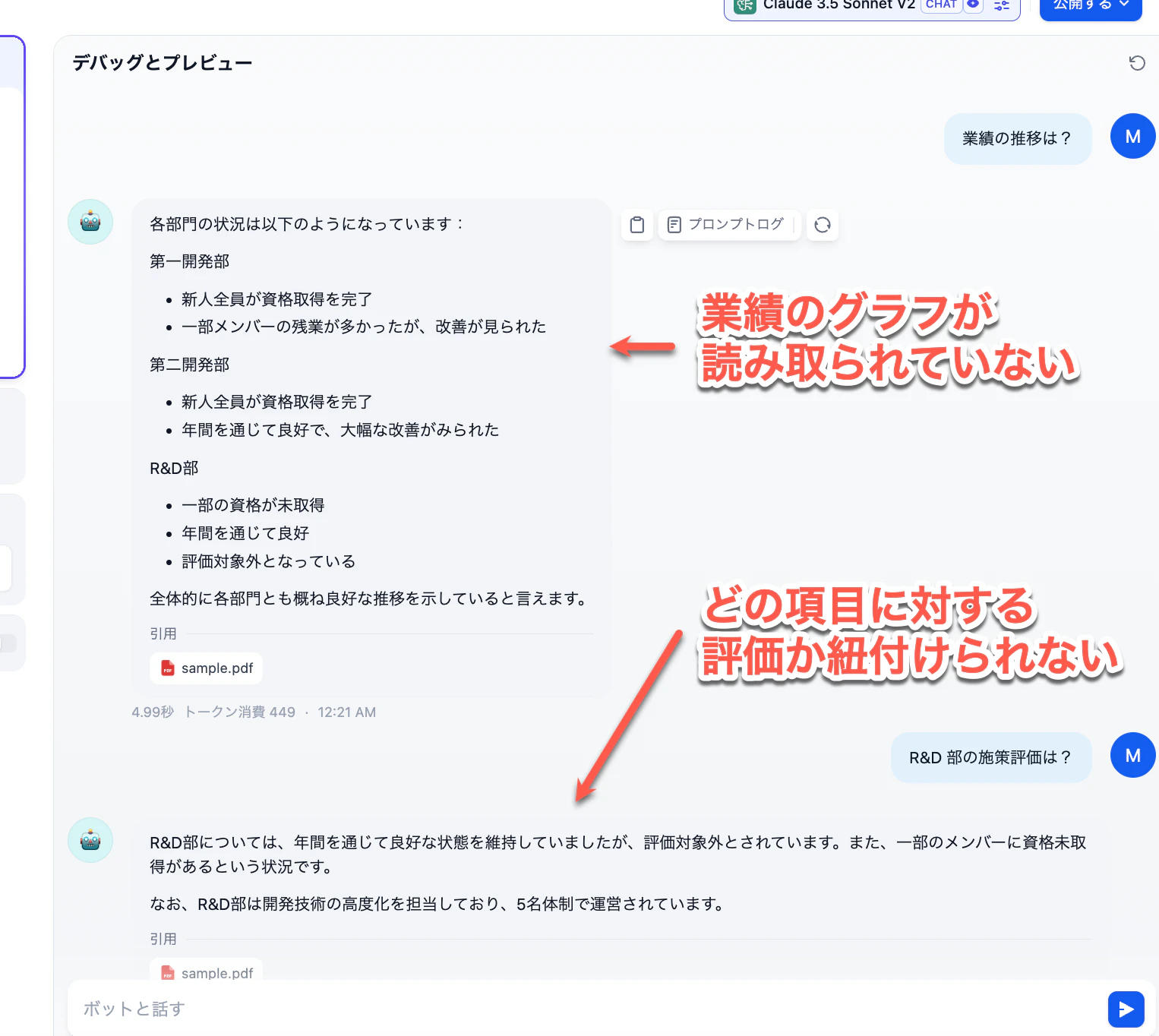Screen dimensions: 1159x1036
Task: Click the 評価対象外となっている bullet
Action: pos(269,561)
